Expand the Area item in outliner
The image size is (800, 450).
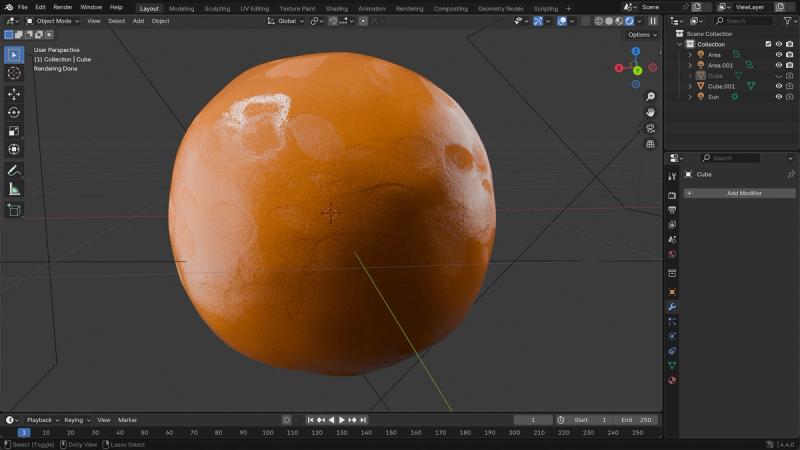click(x=690, y=55)
